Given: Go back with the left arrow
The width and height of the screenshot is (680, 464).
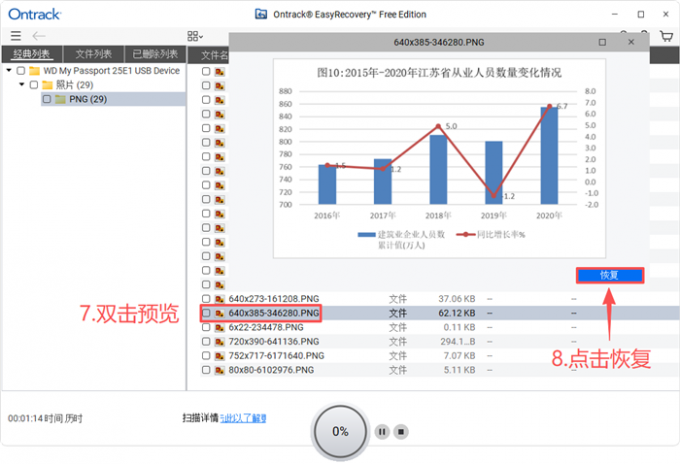Looking at the screenshot, I should 39,36.
